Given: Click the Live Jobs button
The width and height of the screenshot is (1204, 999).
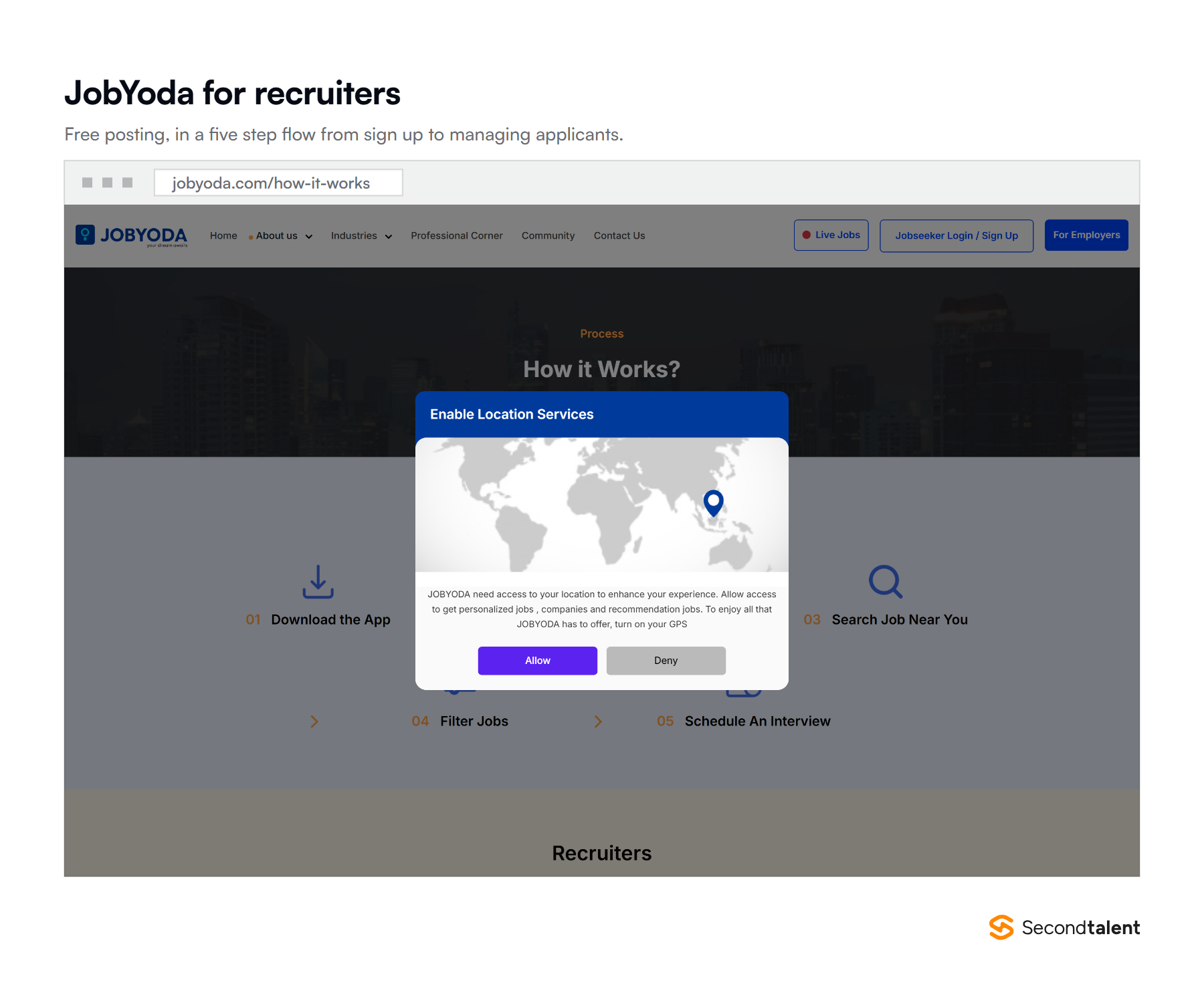Looking at the screenshot, I should click(831, 235).
